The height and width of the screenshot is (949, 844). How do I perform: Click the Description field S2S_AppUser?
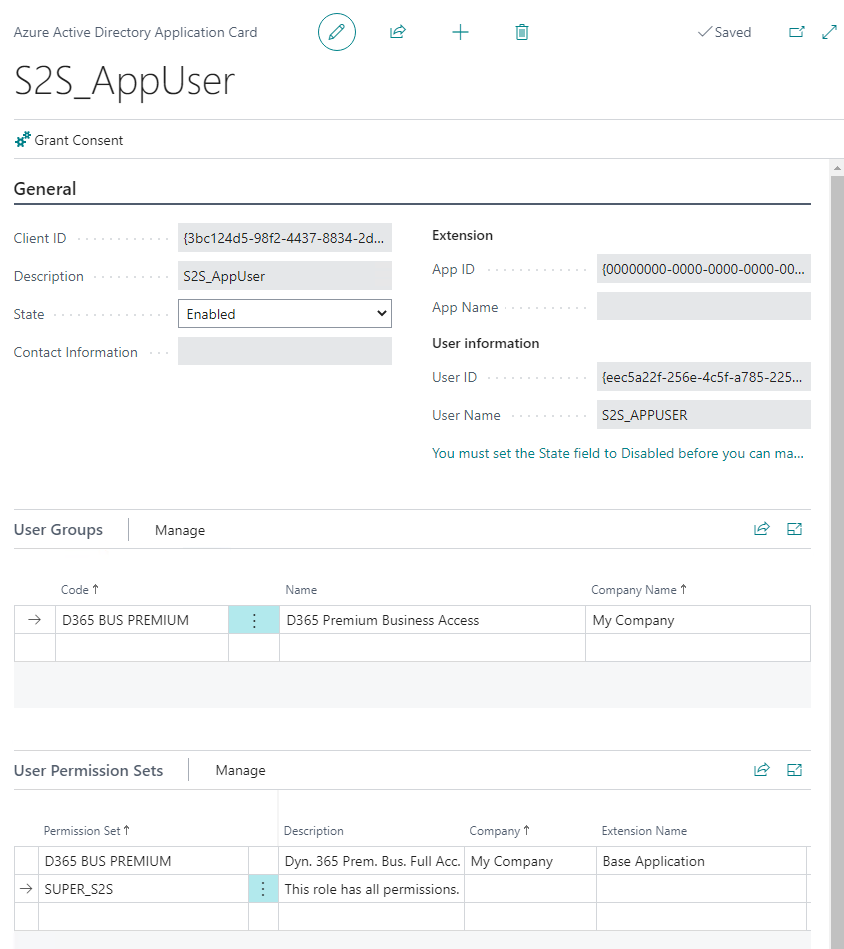285,276
